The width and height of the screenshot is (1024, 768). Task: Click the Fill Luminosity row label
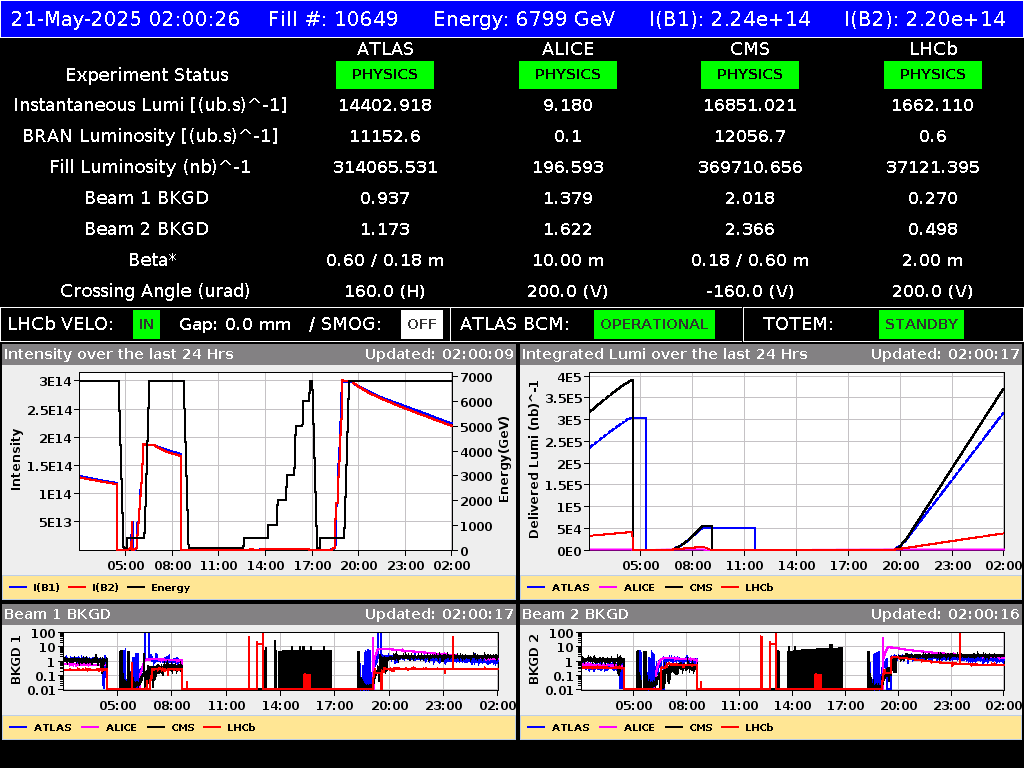pos(150,167)
